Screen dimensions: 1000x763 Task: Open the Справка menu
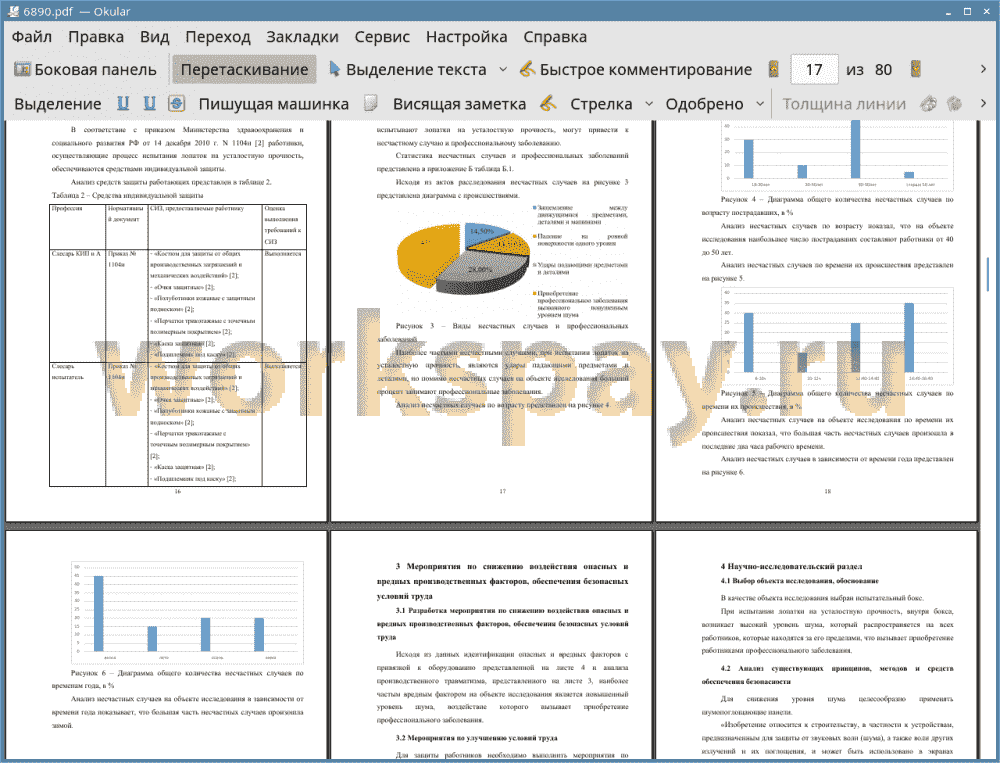click(x=555, y=37)
